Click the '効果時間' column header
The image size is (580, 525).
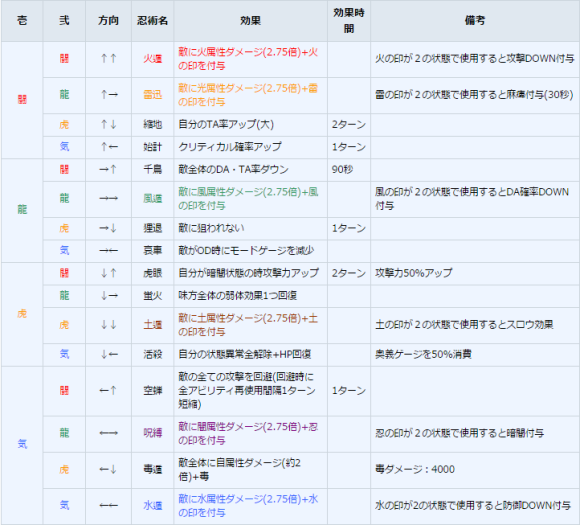[349, 20]
